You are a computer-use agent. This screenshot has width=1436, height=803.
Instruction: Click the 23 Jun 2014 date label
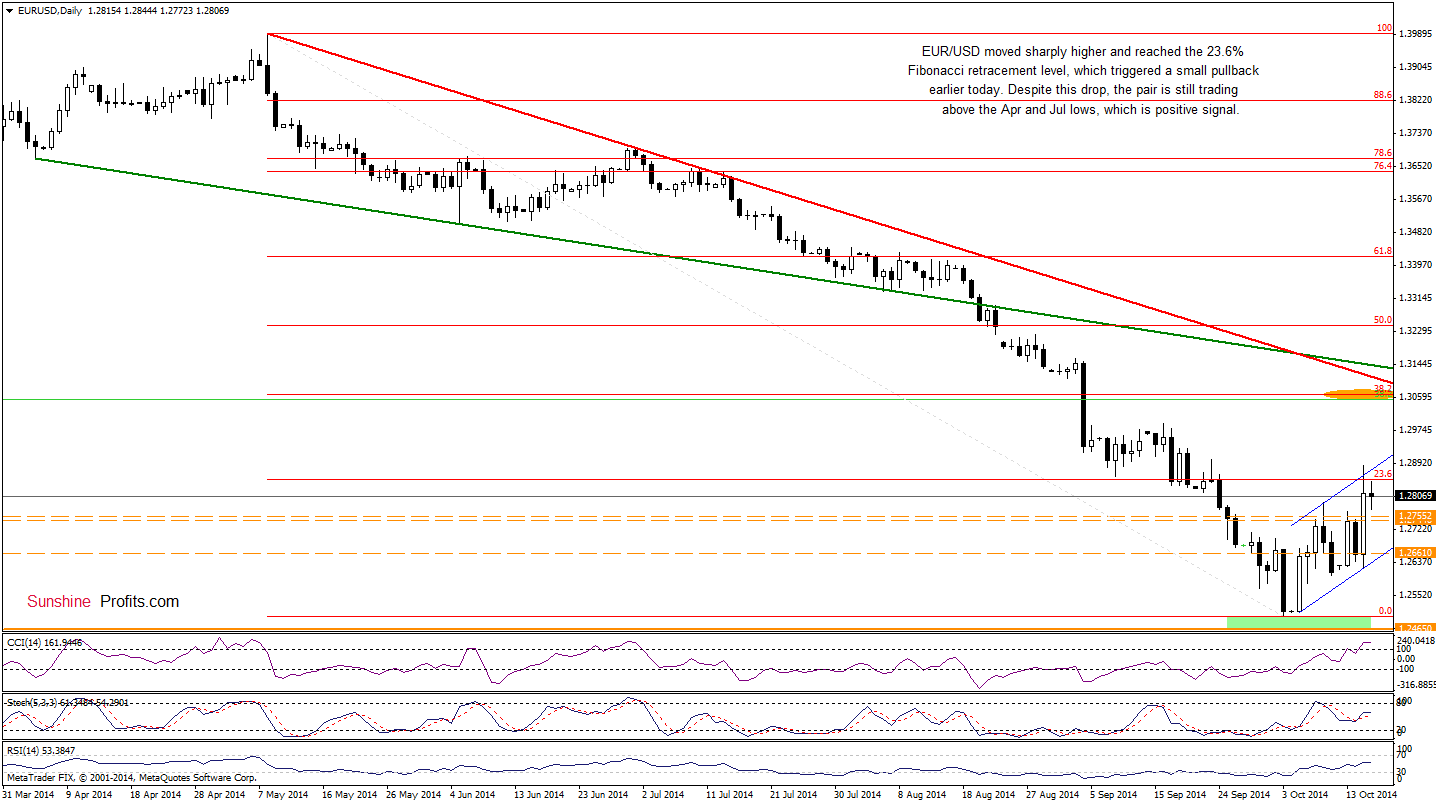[x=603, y=794]
